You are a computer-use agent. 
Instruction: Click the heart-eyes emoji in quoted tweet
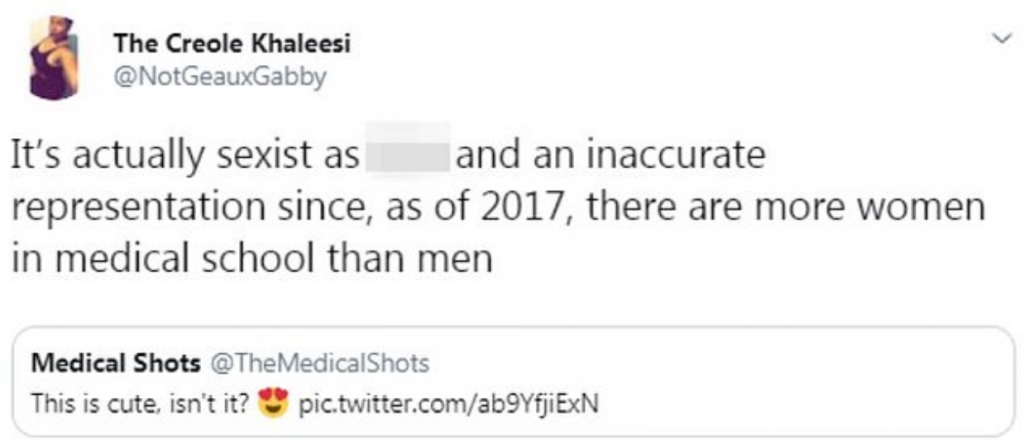click(x=270, y=404)
